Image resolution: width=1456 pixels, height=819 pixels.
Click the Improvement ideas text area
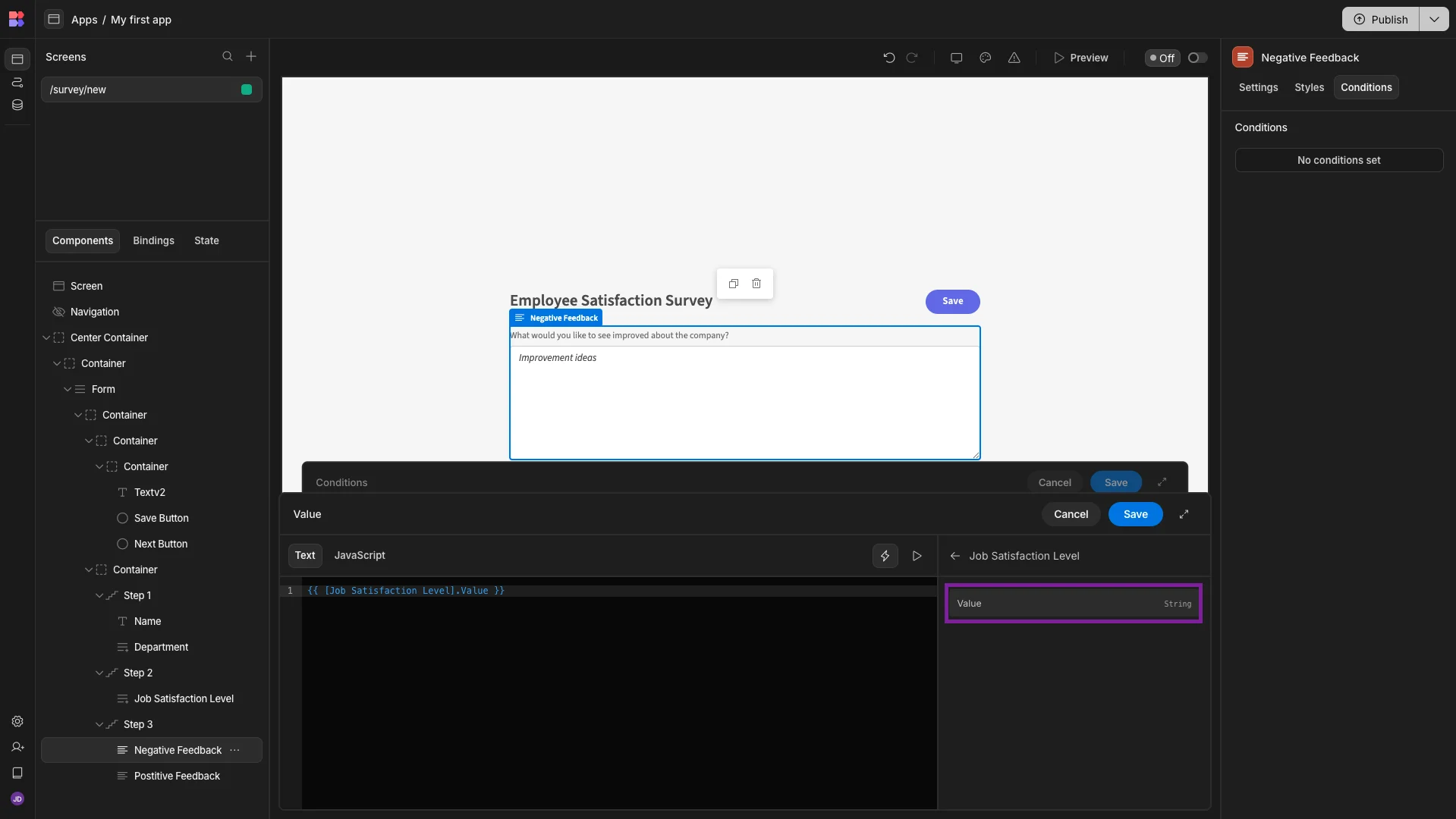point(744,403)
